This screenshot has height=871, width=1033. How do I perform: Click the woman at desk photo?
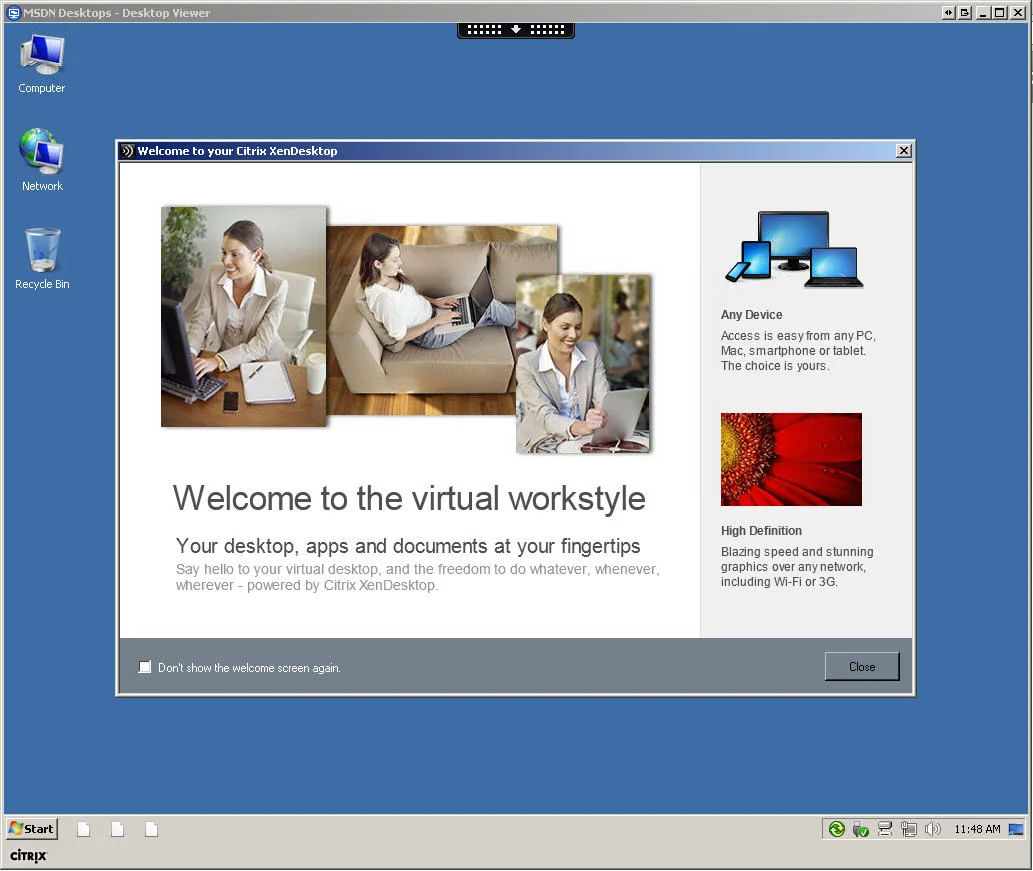tap(244, 316)
